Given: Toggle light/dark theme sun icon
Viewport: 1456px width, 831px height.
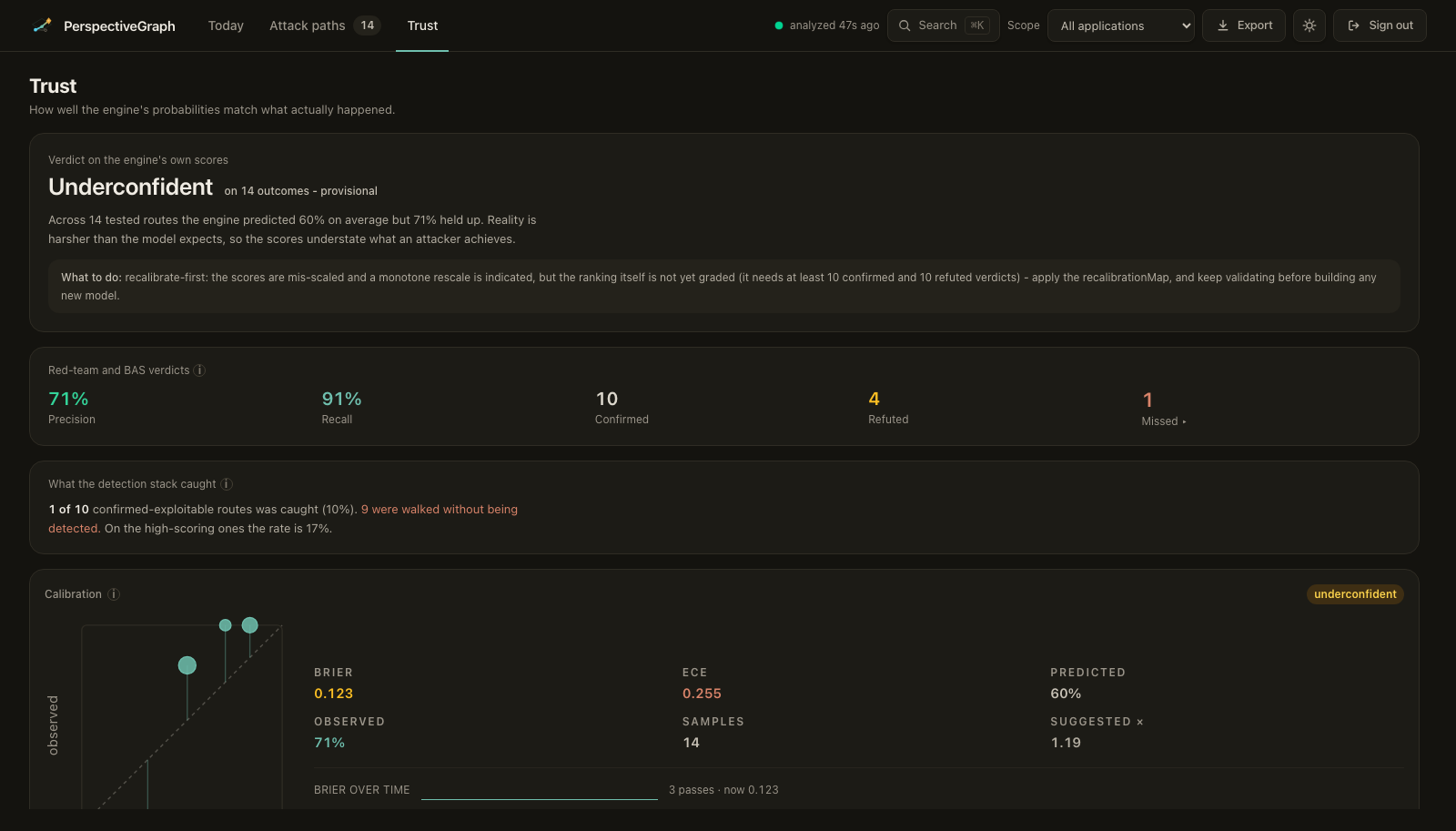Looking at the screenshot, I should click(1309, 25).
